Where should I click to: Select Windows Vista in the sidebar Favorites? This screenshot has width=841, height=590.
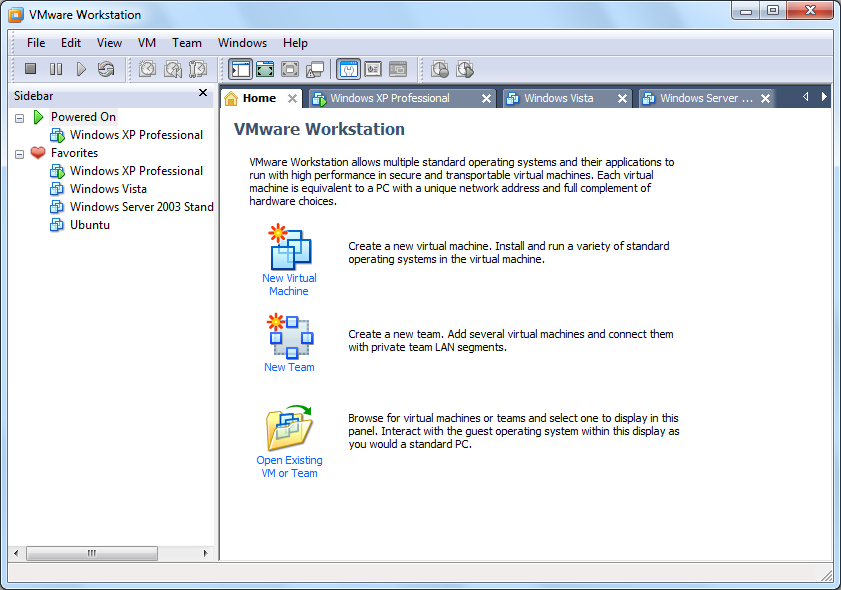coord(108,189)
